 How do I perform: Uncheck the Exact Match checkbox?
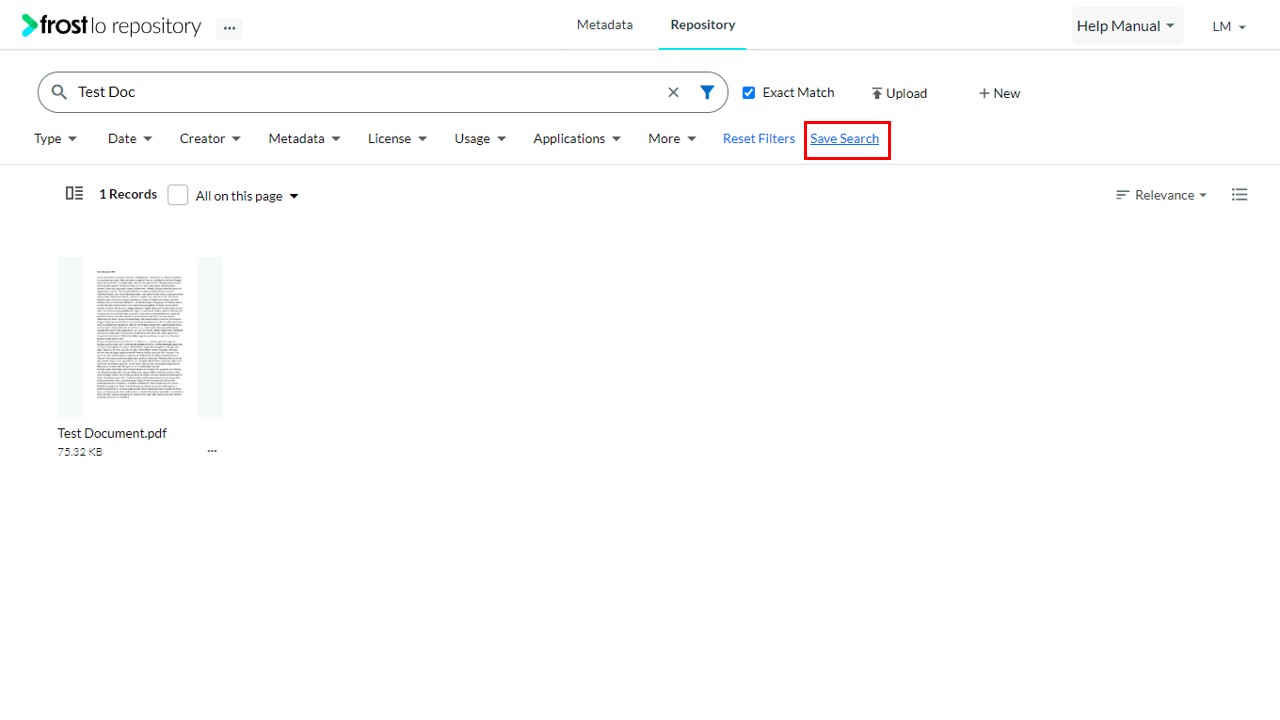click(749, 93)
